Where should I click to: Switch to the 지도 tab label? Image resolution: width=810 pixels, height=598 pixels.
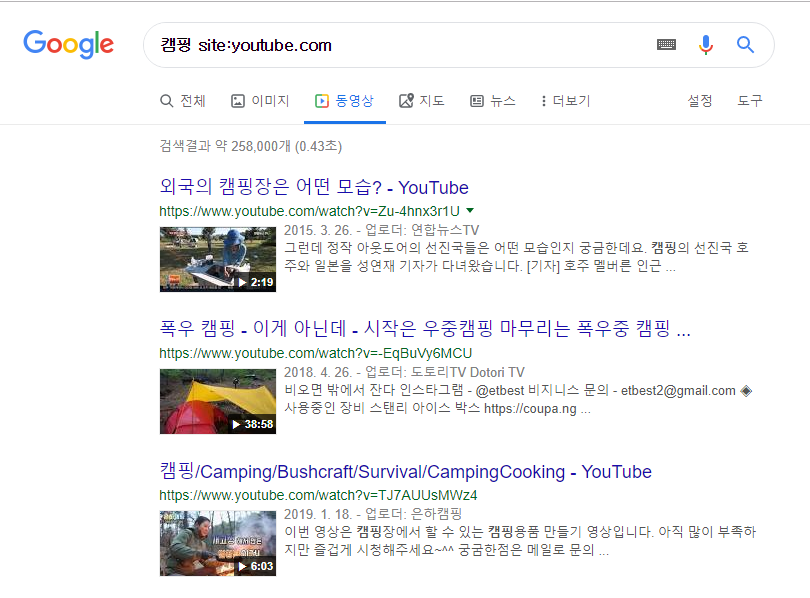click(432, 101)
